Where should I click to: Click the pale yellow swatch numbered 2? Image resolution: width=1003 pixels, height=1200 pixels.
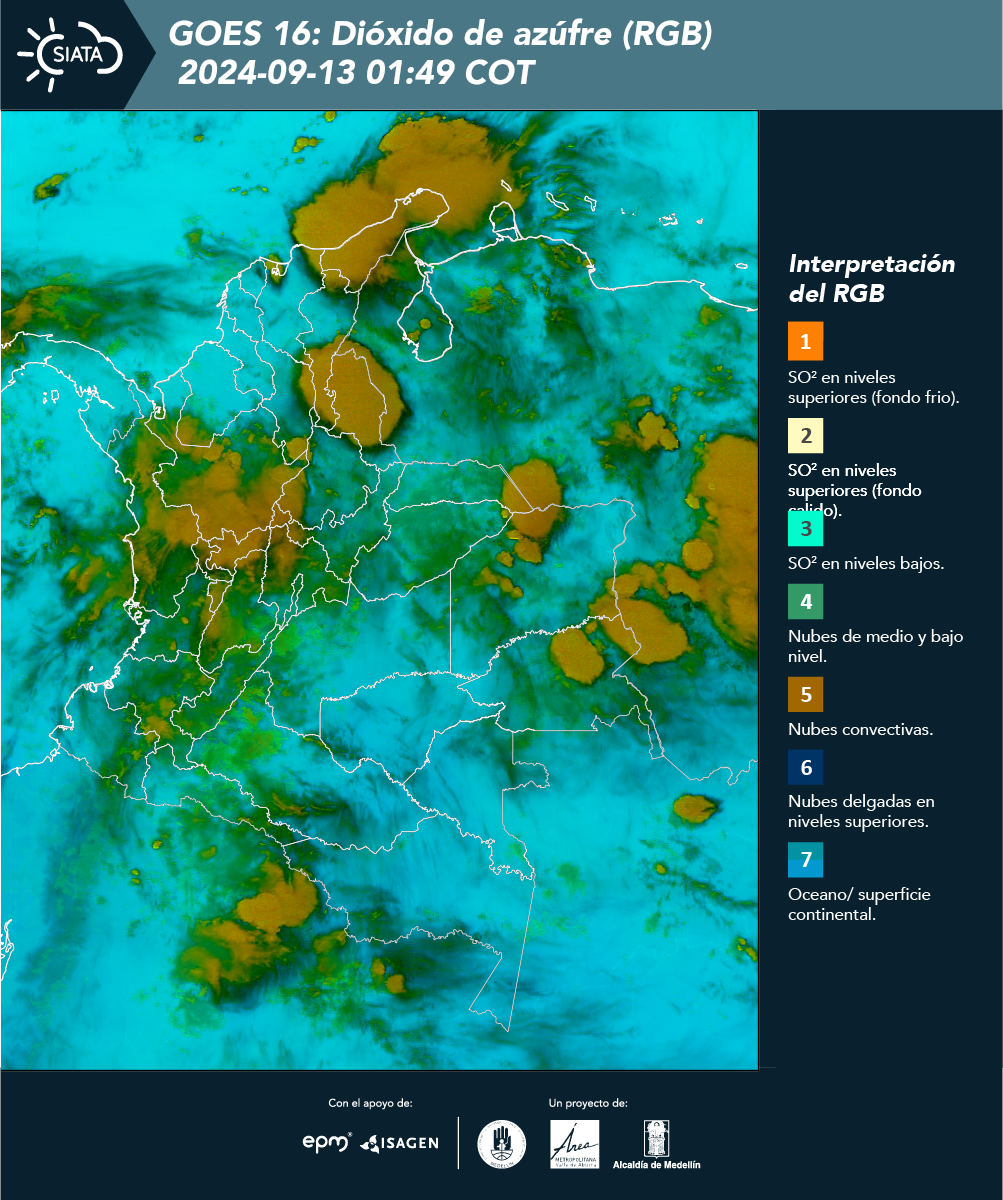point(805,436)
